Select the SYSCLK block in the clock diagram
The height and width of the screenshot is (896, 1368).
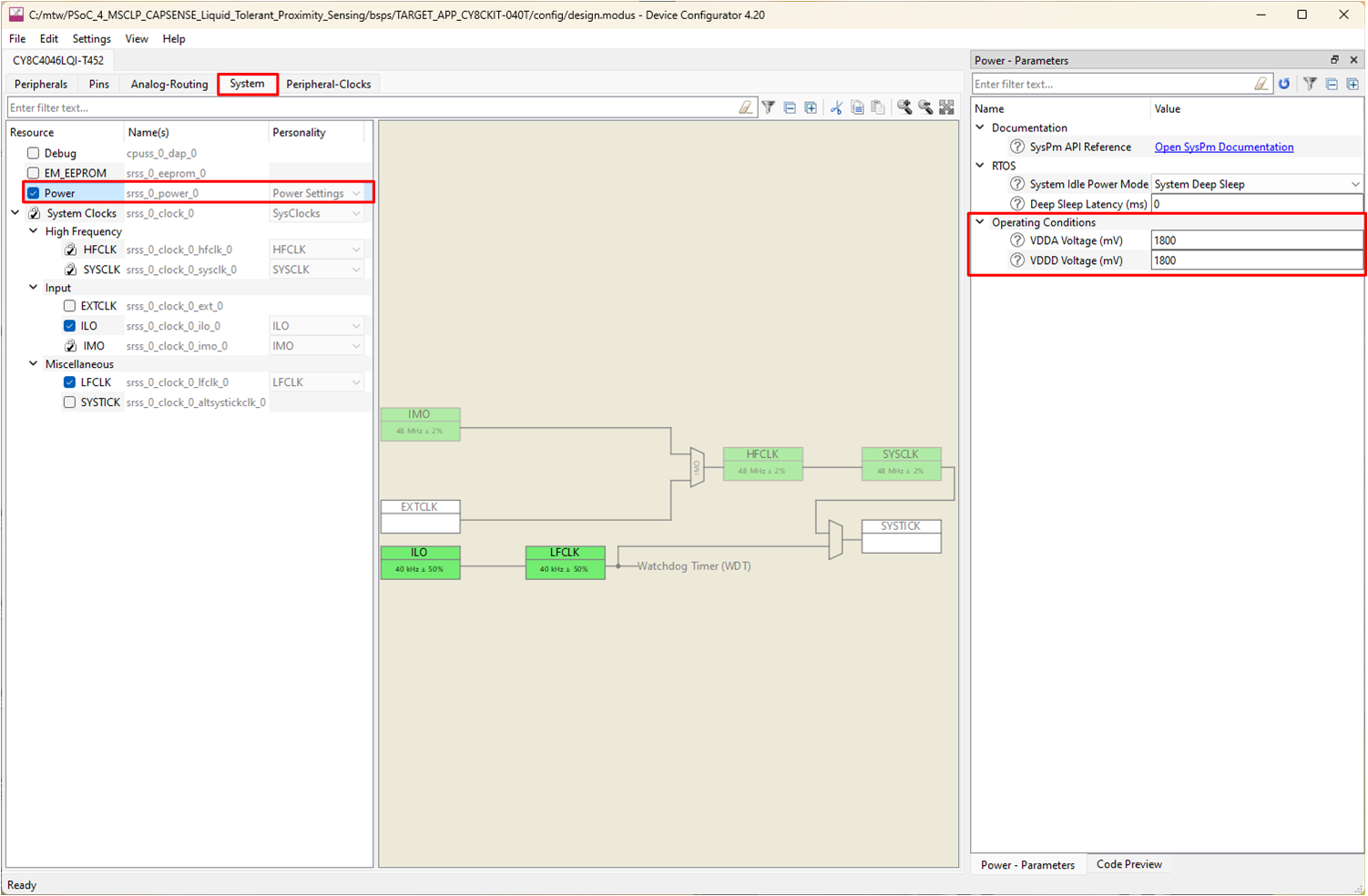pos(901,463)
